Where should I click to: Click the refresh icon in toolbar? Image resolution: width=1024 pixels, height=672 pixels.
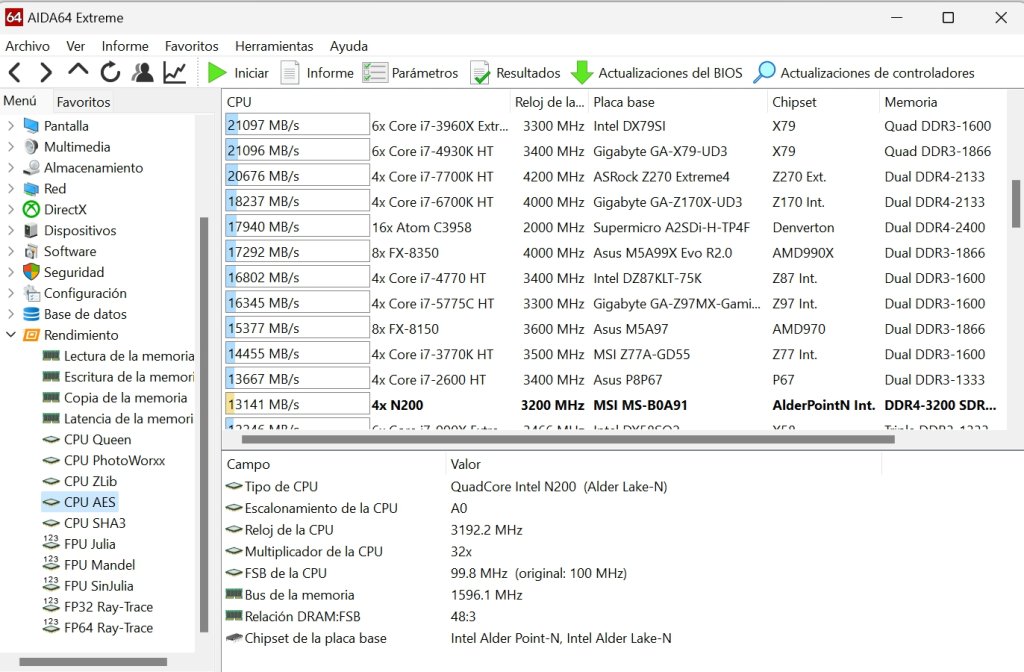[x=110, y=72]
